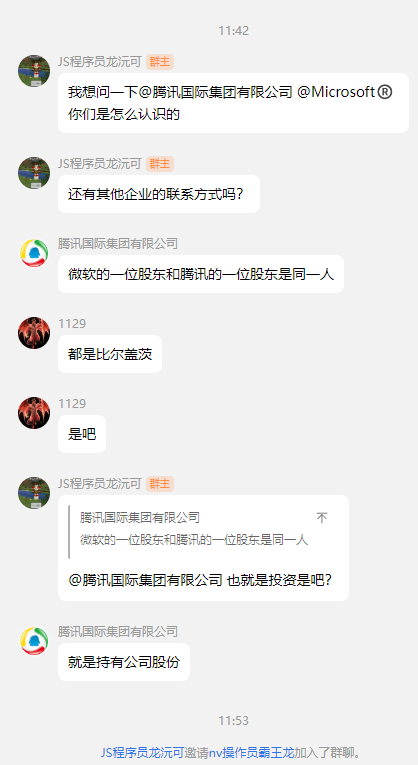Click the Tencent penguin avatar above 微软的一位股东

point(34,253)
